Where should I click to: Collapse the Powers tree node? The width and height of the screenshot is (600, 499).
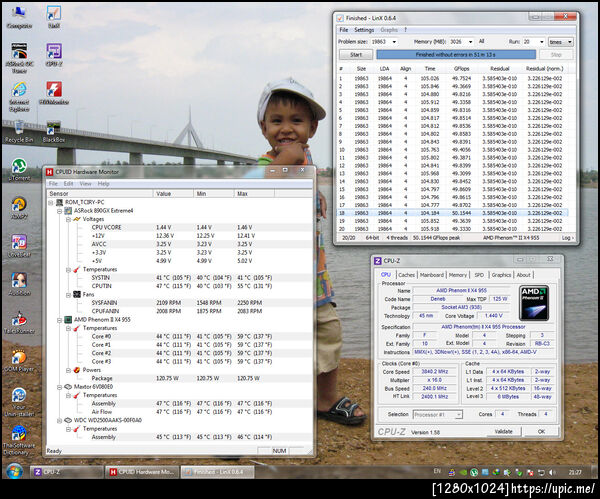(x=68, y=370)
